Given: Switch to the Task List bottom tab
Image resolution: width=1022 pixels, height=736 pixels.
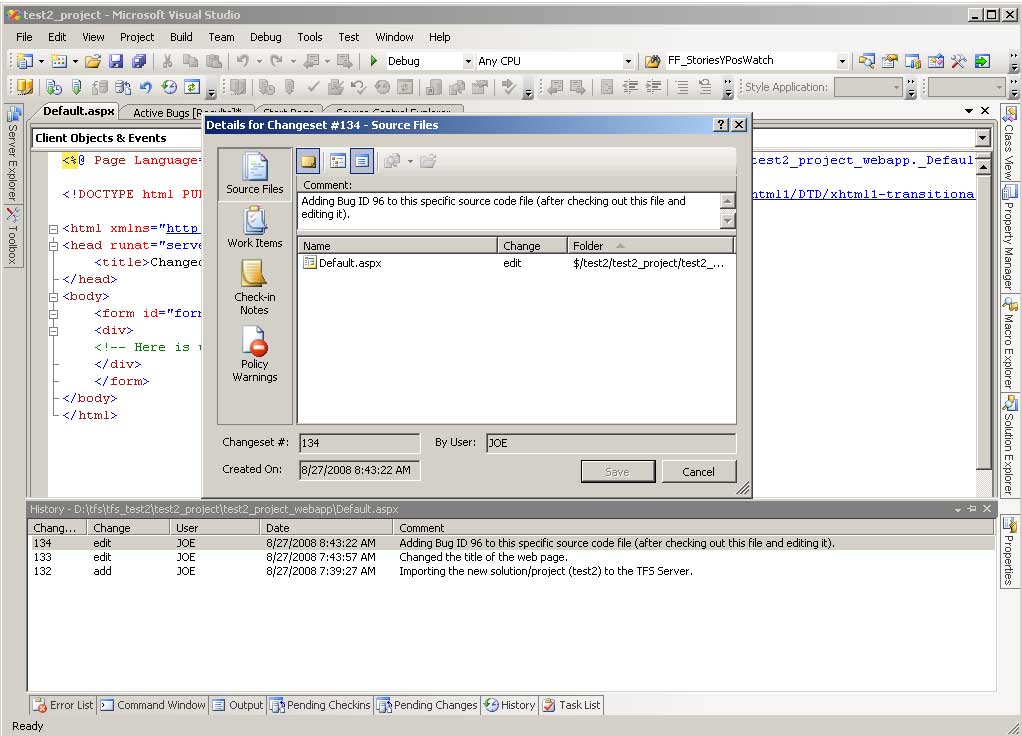Looking at the screenshot, I should pyautogui.click(x=572, y=705).
